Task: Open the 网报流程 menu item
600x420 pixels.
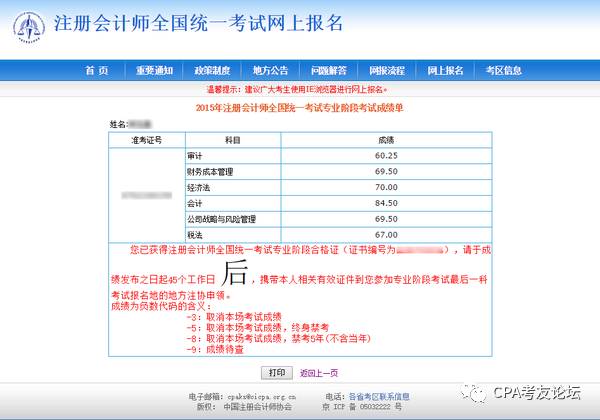Action: pos(386,71)
